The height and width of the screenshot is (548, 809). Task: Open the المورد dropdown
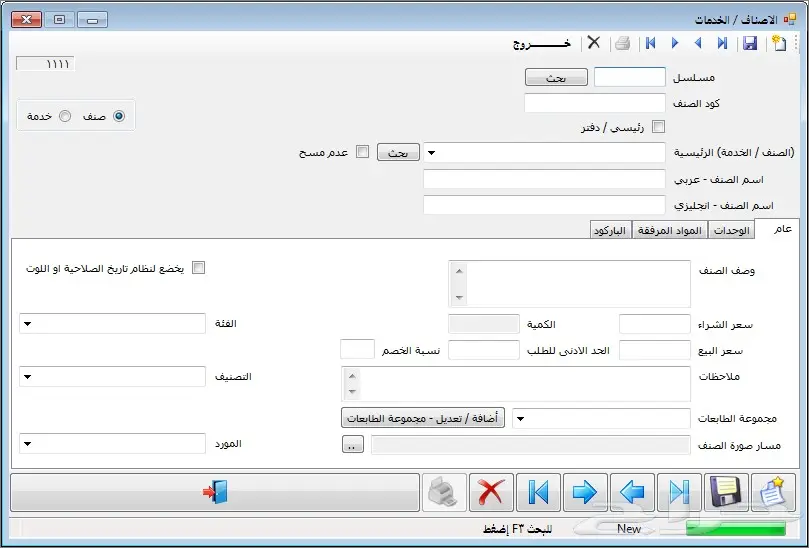coord(28,443)
